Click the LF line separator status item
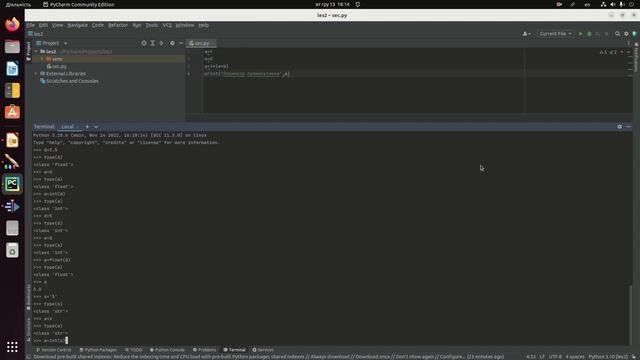 pos(542,357)
